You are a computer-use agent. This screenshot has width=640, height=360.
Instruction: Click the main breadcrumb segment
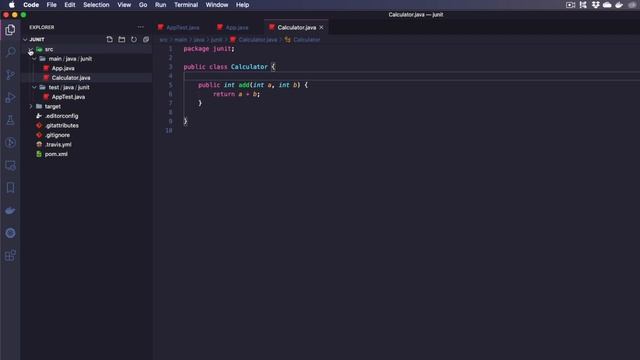click(x=181, y=40)
